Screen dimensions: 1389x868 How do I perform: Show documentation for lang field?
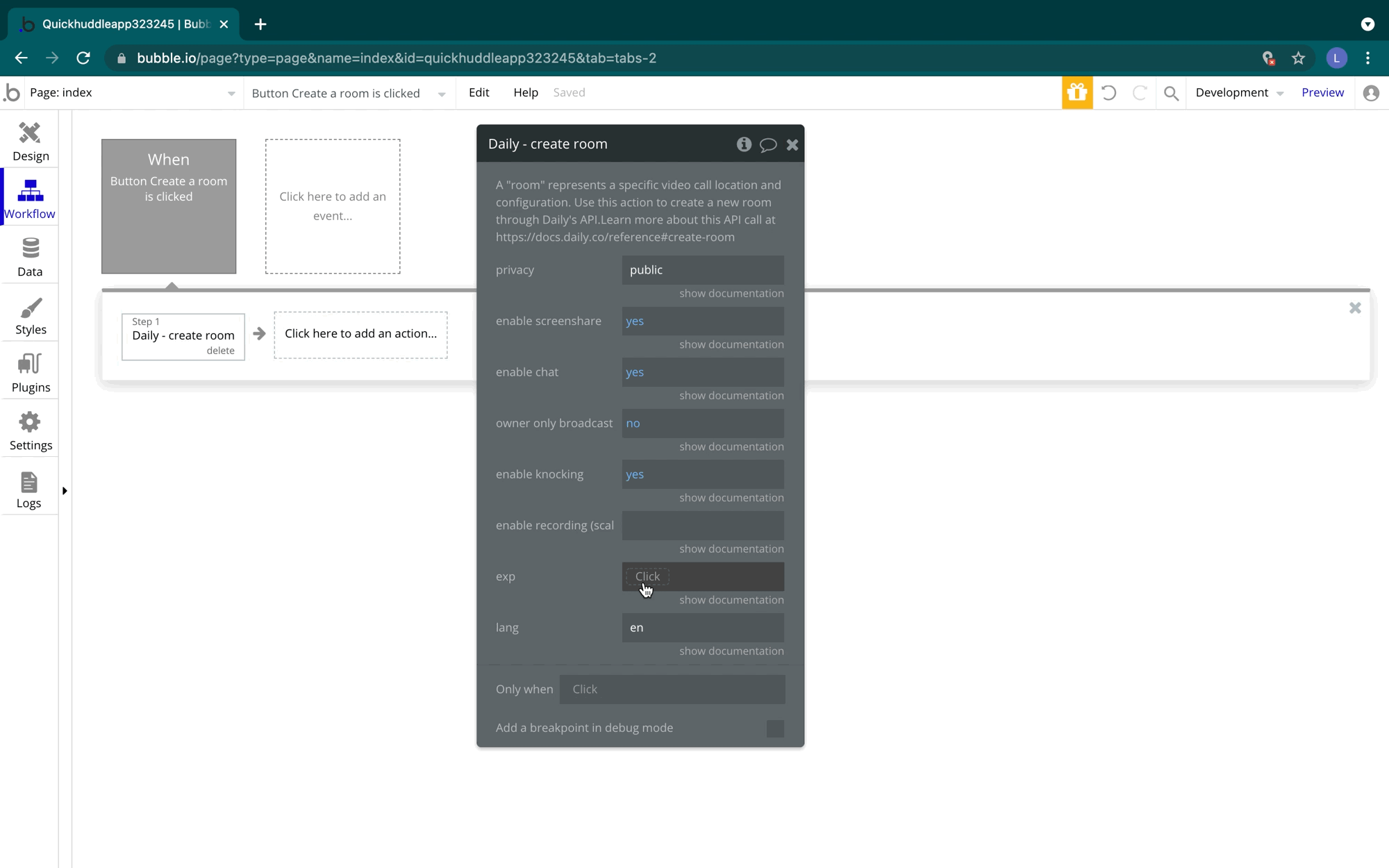point(731,651)
